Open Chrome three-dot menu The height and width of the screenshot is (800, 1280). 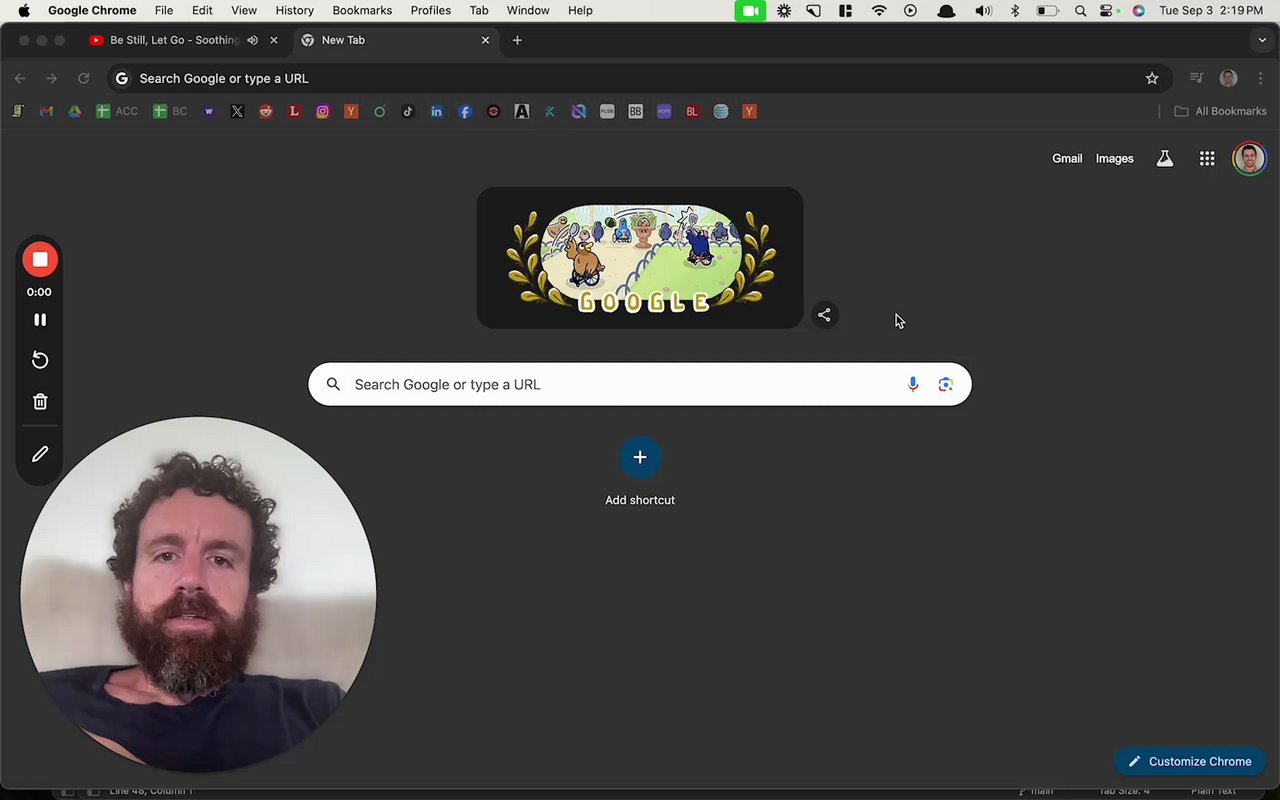1260,78
